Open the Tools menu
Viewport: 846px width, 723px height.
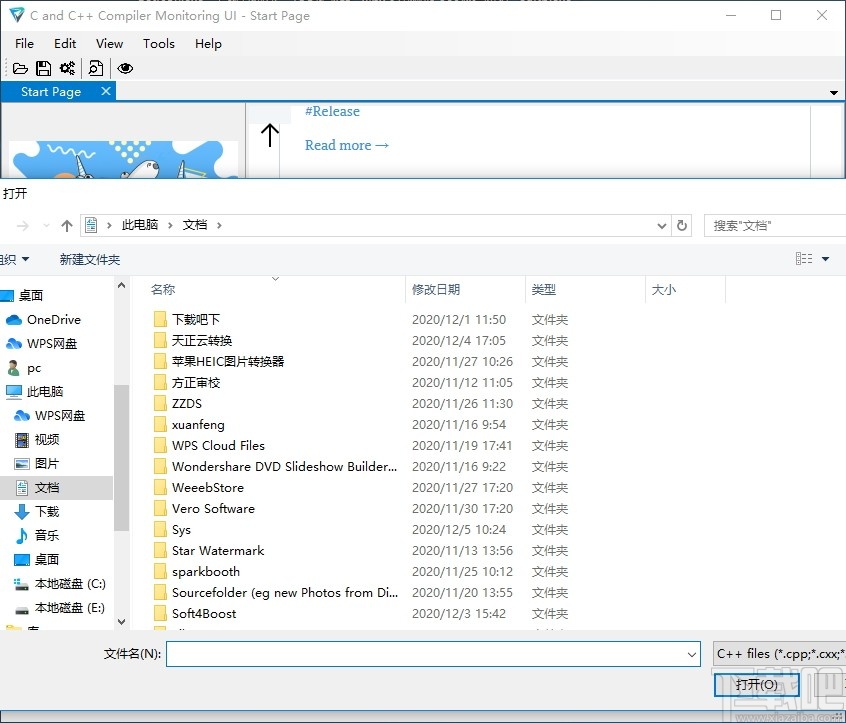coord(158,43)
